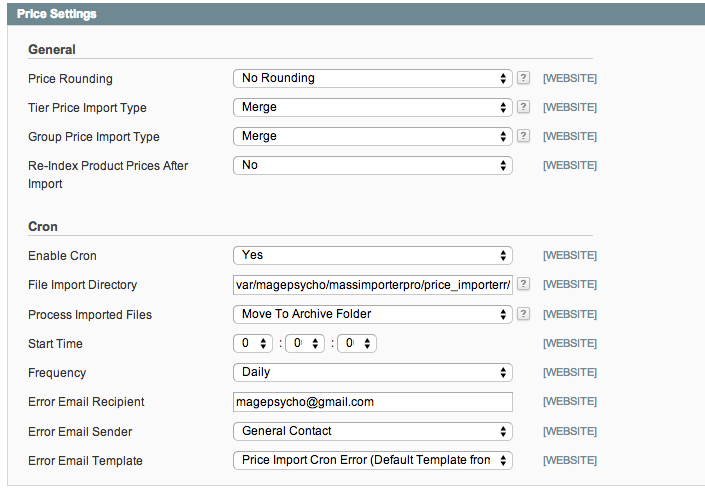This screenshot has height=493, width=705.
Task: Select the Start Time seconds dropdown
Action: 357,343
